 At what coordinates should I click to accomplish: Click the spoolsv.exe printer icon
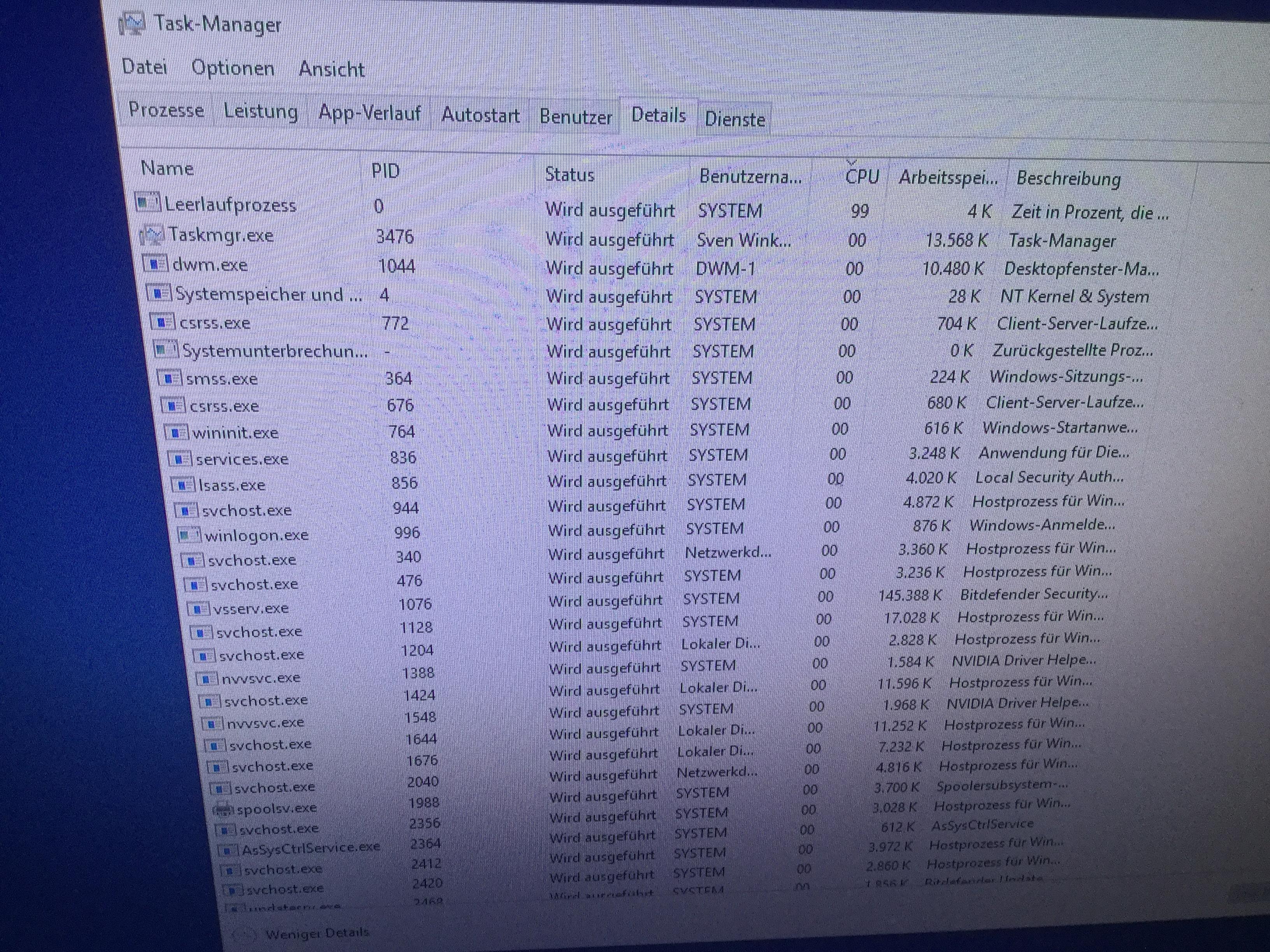coord(223,809)
